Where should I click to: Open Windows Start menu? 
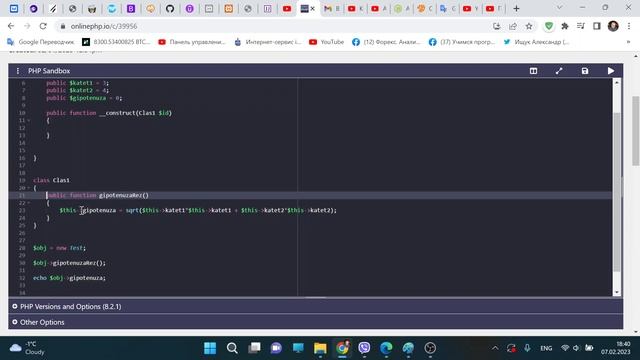click(x=210, y=348)
